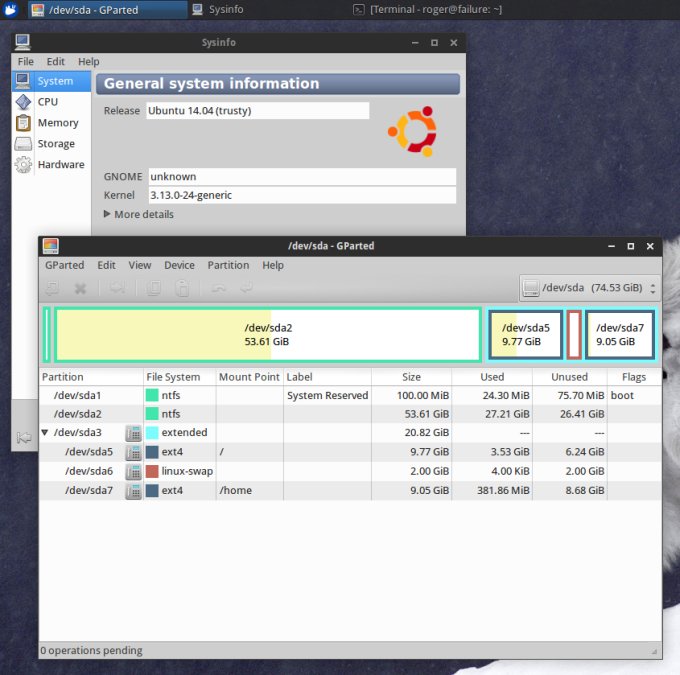Click the 0 operations pending status bar text

click(x=92, y=650)
